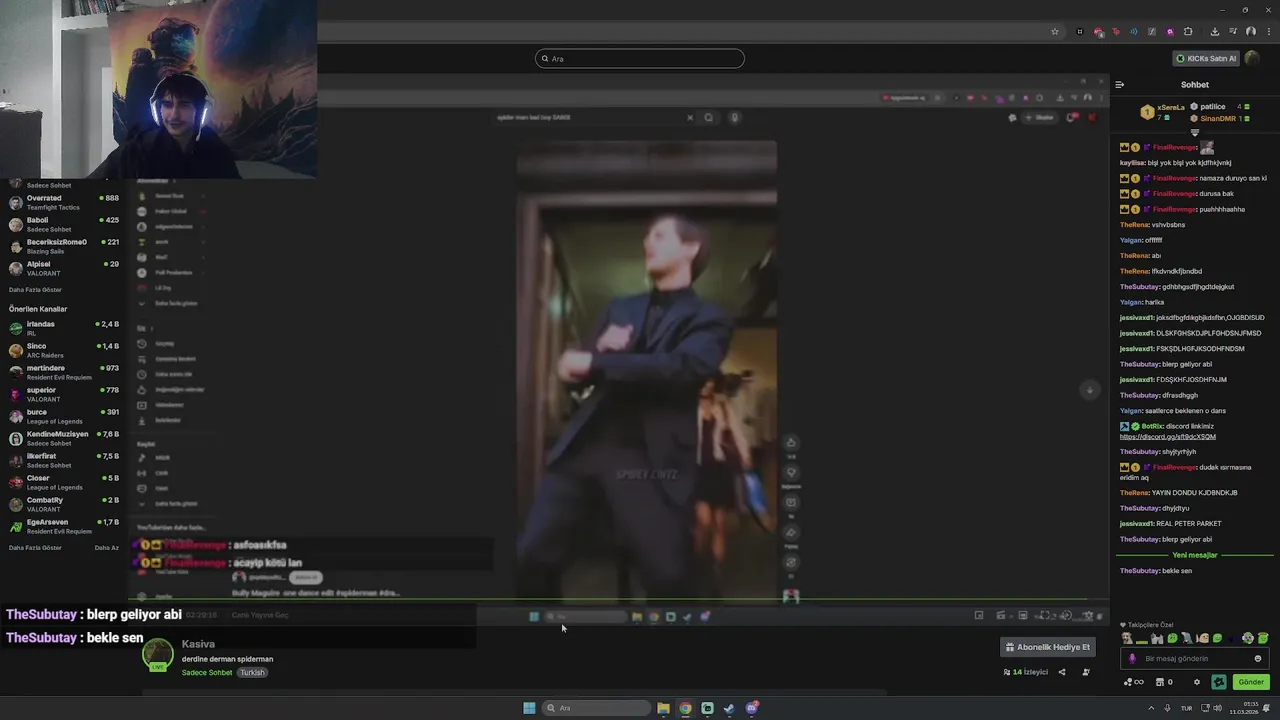Open the superior VALORANT channel
This screenshot has width=1280, height=720.
[64, 394]
